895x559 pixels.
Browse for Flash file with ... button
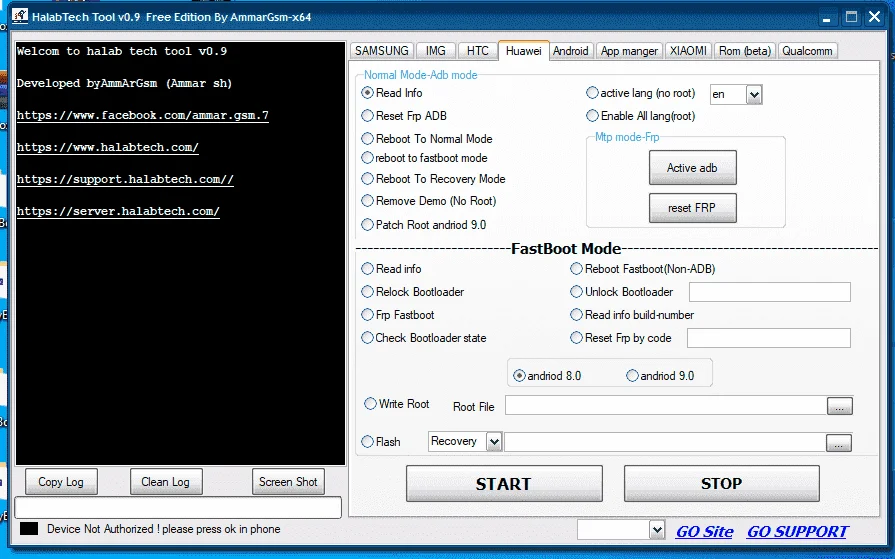838,443
